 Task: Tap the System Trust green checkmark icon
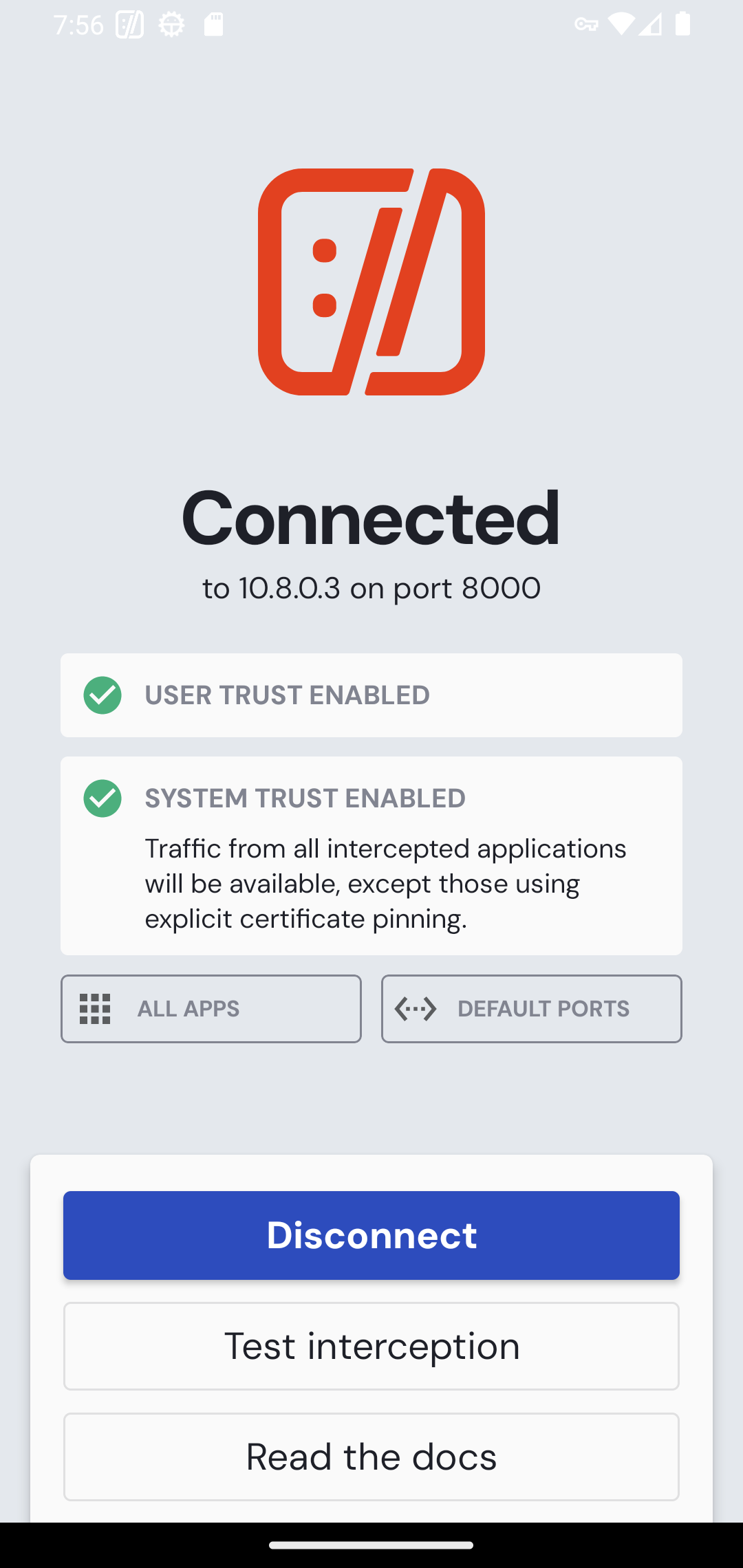[103, 798]
